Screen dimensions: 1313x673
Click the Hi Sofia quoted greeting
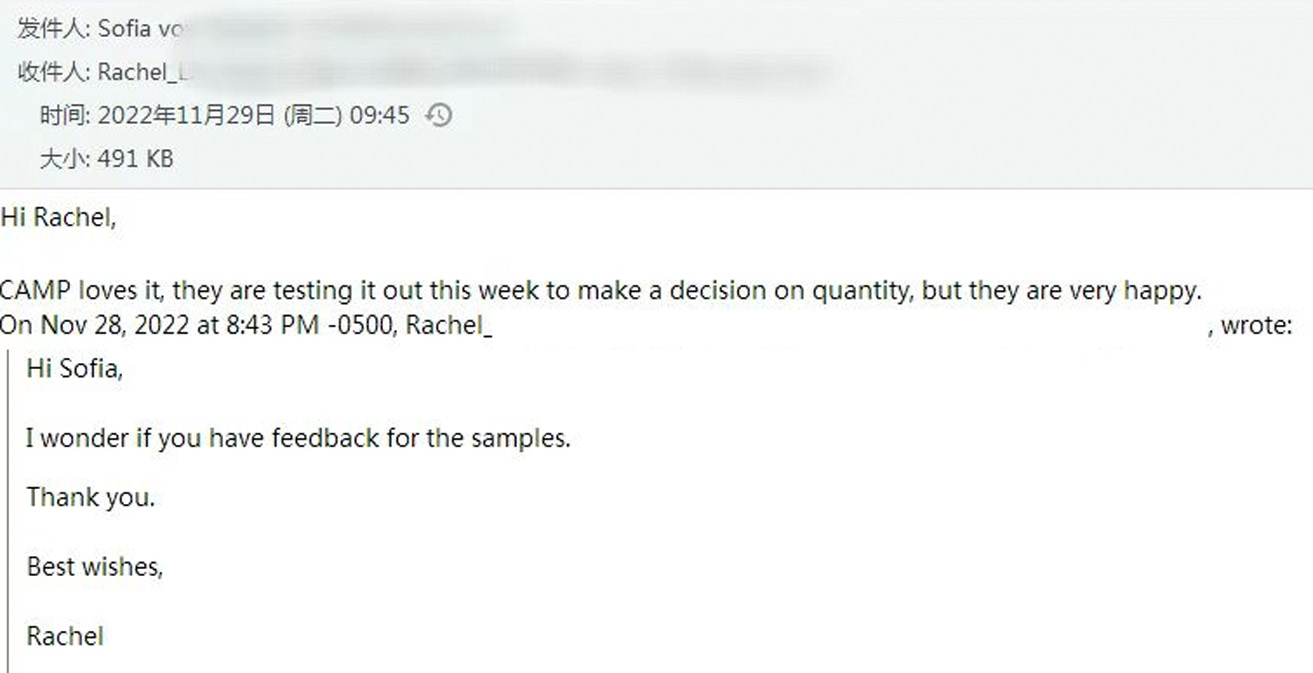coord(75,369)
